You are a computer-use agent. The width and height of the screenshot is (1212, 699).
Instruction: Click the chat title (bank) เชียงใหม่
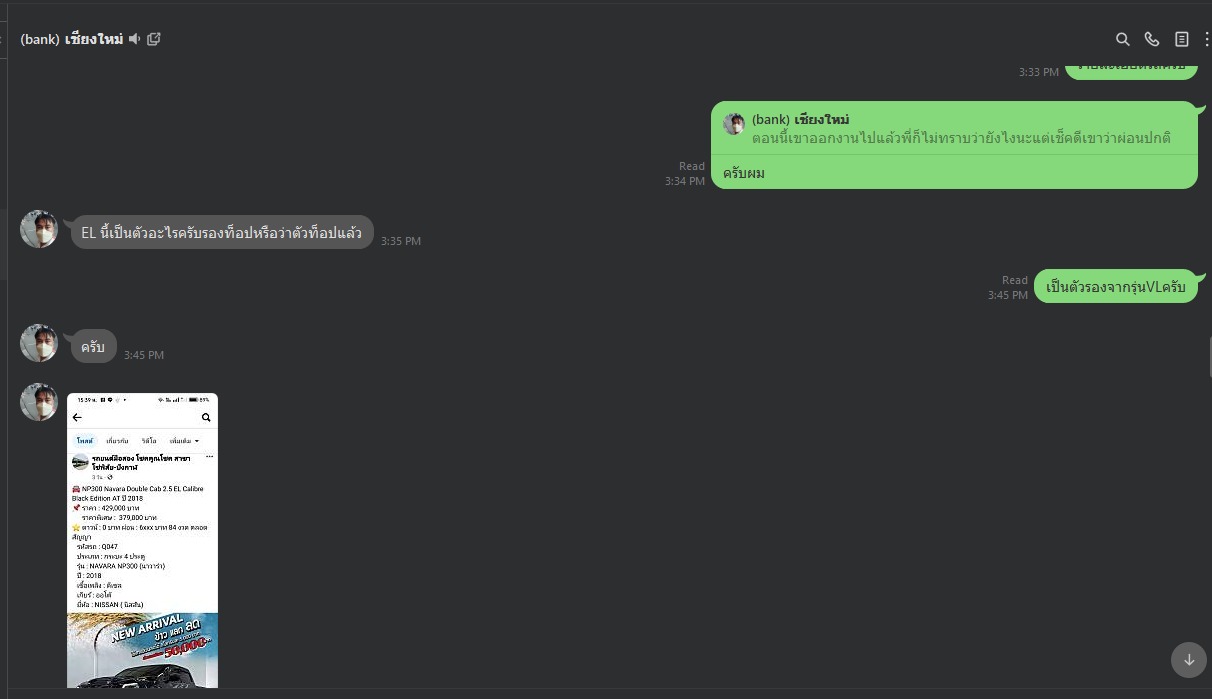tap(71, 39)
